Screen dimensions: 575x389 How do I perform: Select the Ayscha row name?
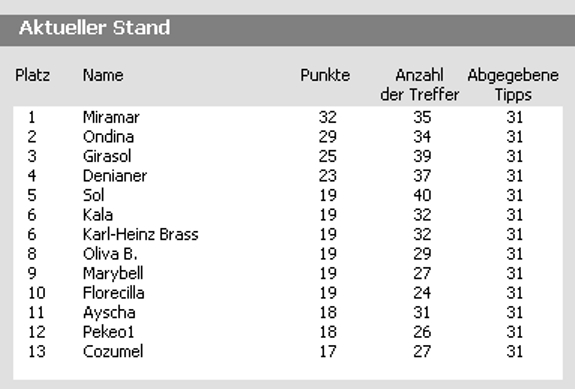[x=109, y=313]
